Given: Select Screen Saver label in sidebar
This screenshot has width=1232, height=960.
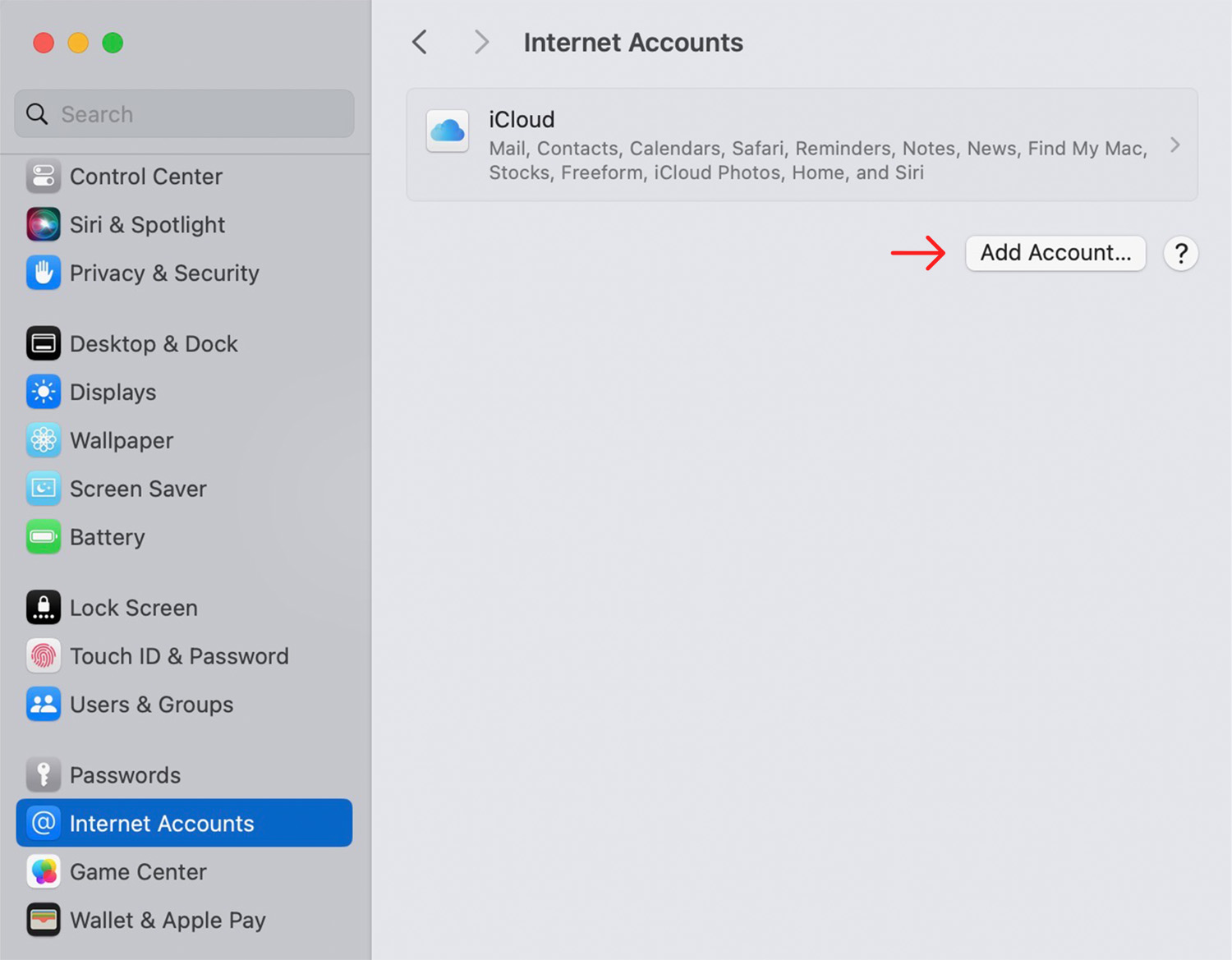Looking at the screenshot, I should click(x=138, y=489).
